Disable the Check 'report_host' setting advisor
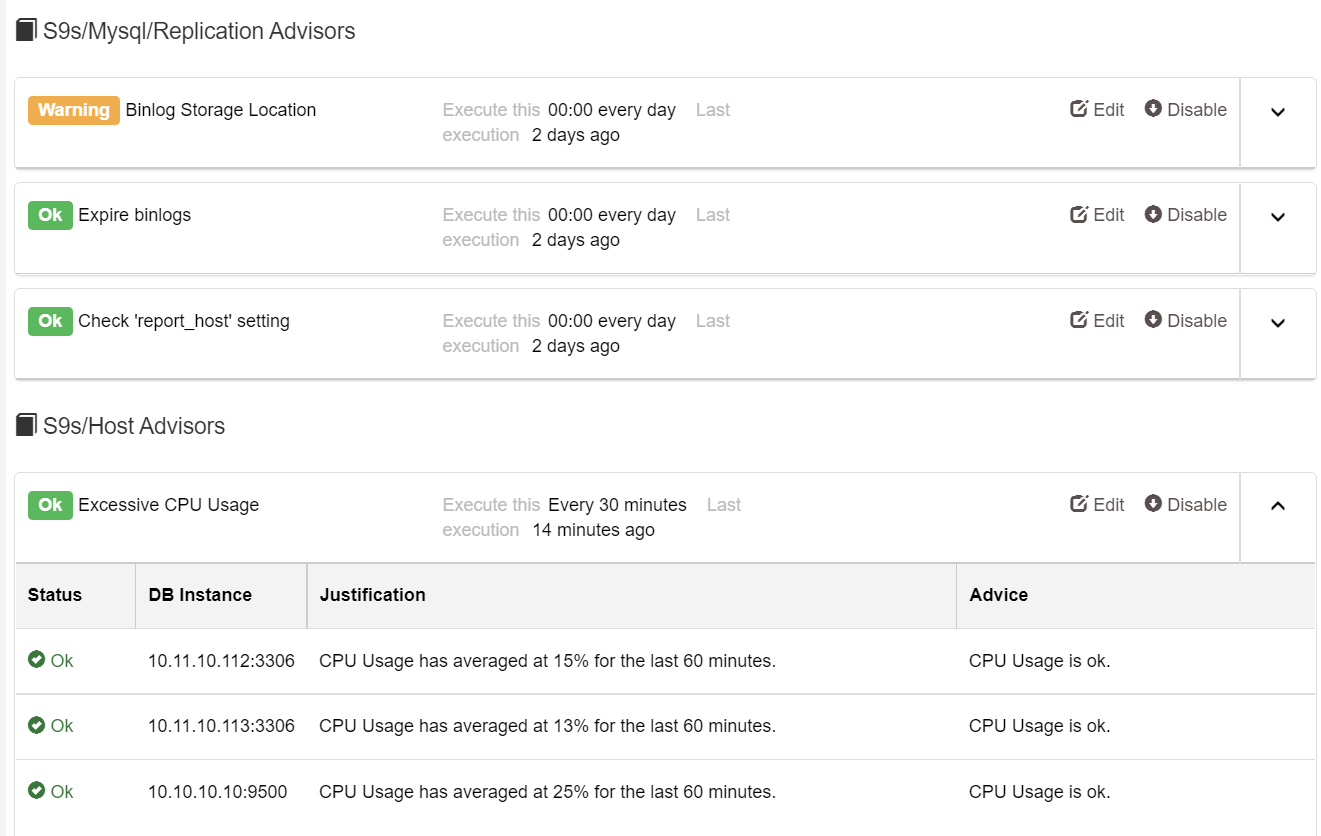Viewport: 1321px width, 836px height. (x=1186, y=321)
